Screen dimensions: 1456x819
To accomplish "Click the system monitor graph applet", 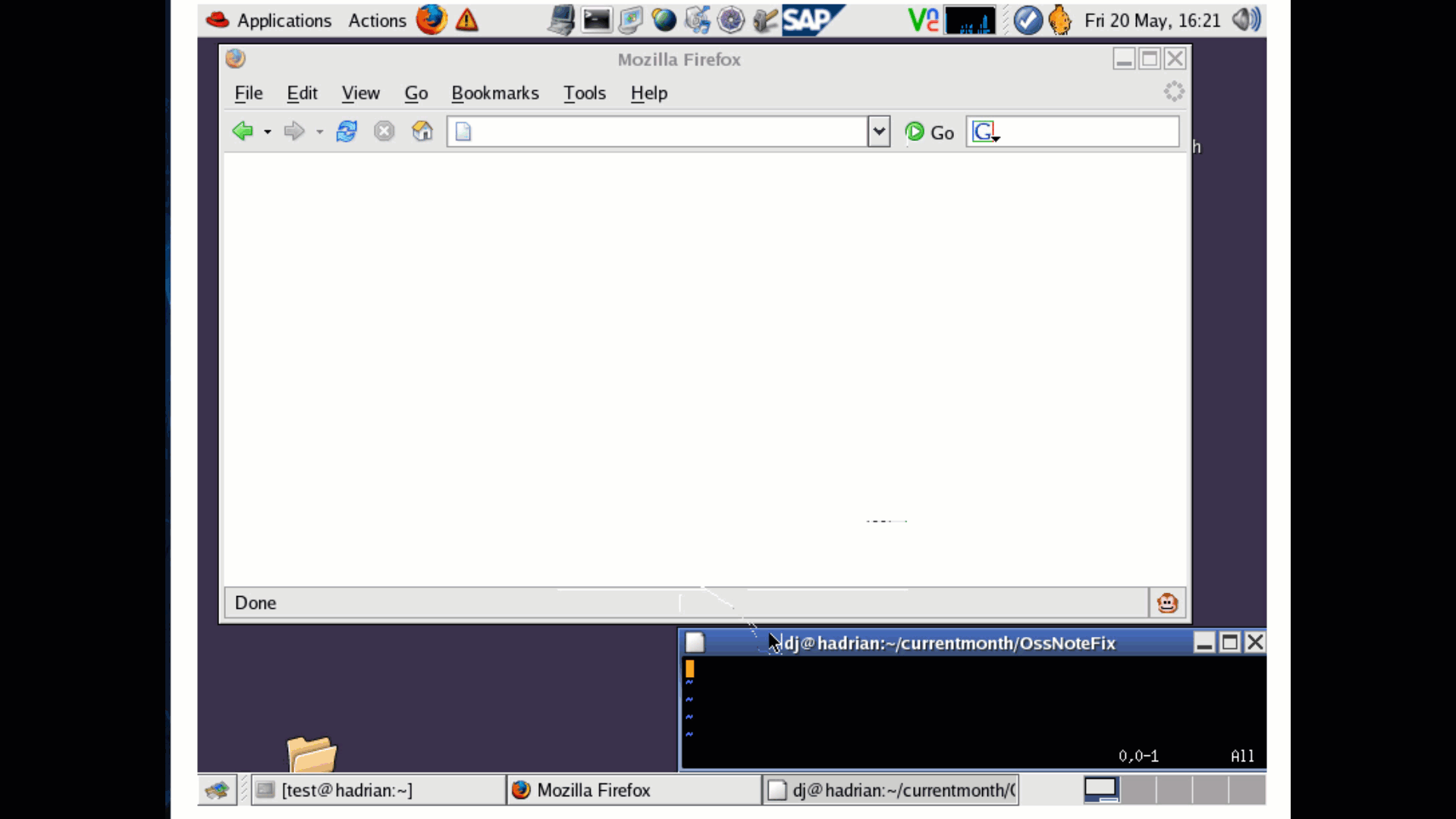I will pos(970,20).
